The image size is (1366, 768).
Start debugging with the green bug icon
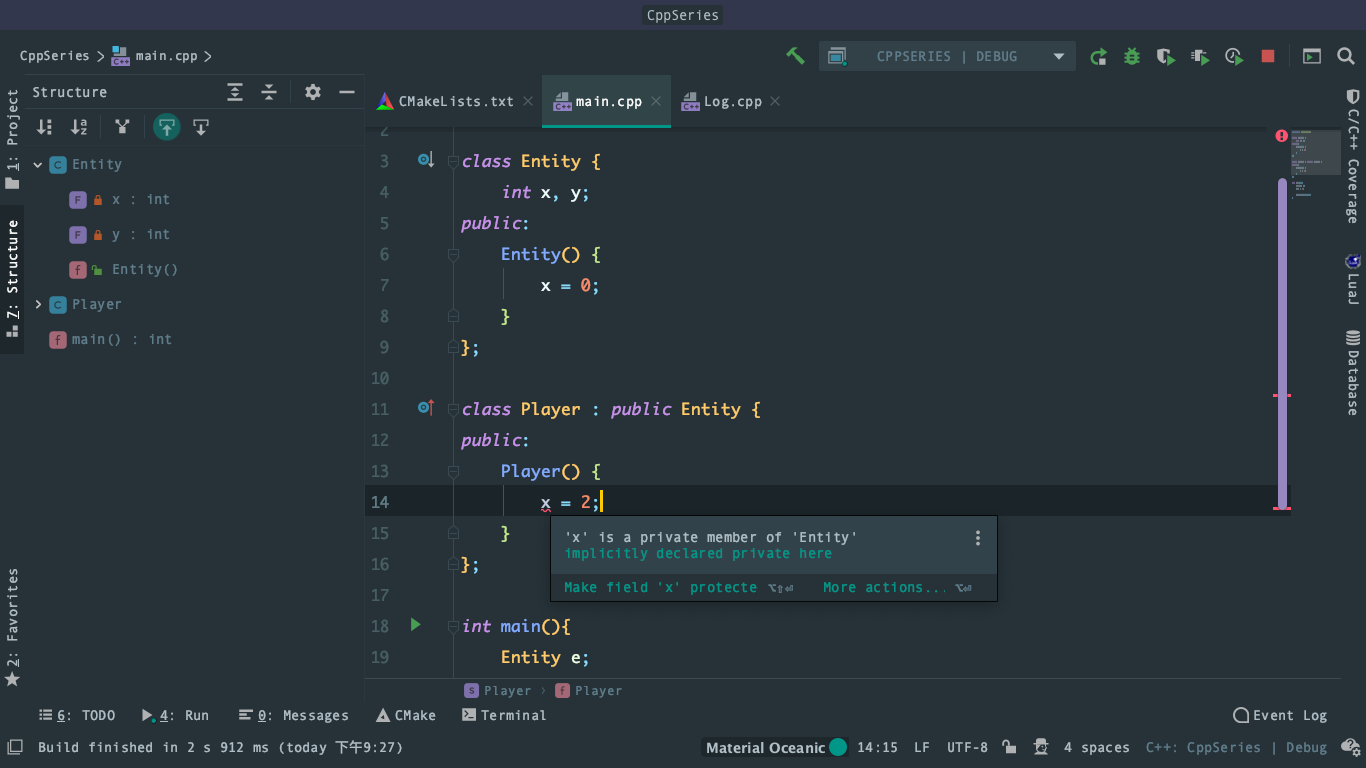(x=1132, y=57)
